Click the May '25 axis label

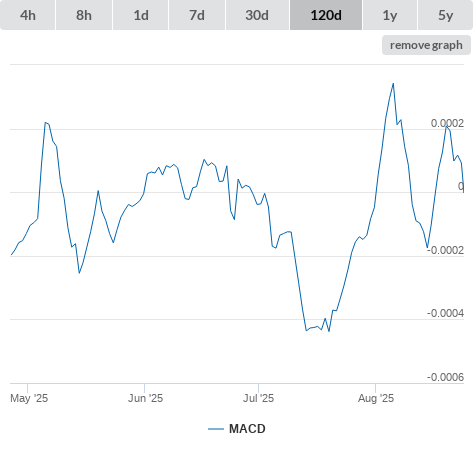[29, 398]
